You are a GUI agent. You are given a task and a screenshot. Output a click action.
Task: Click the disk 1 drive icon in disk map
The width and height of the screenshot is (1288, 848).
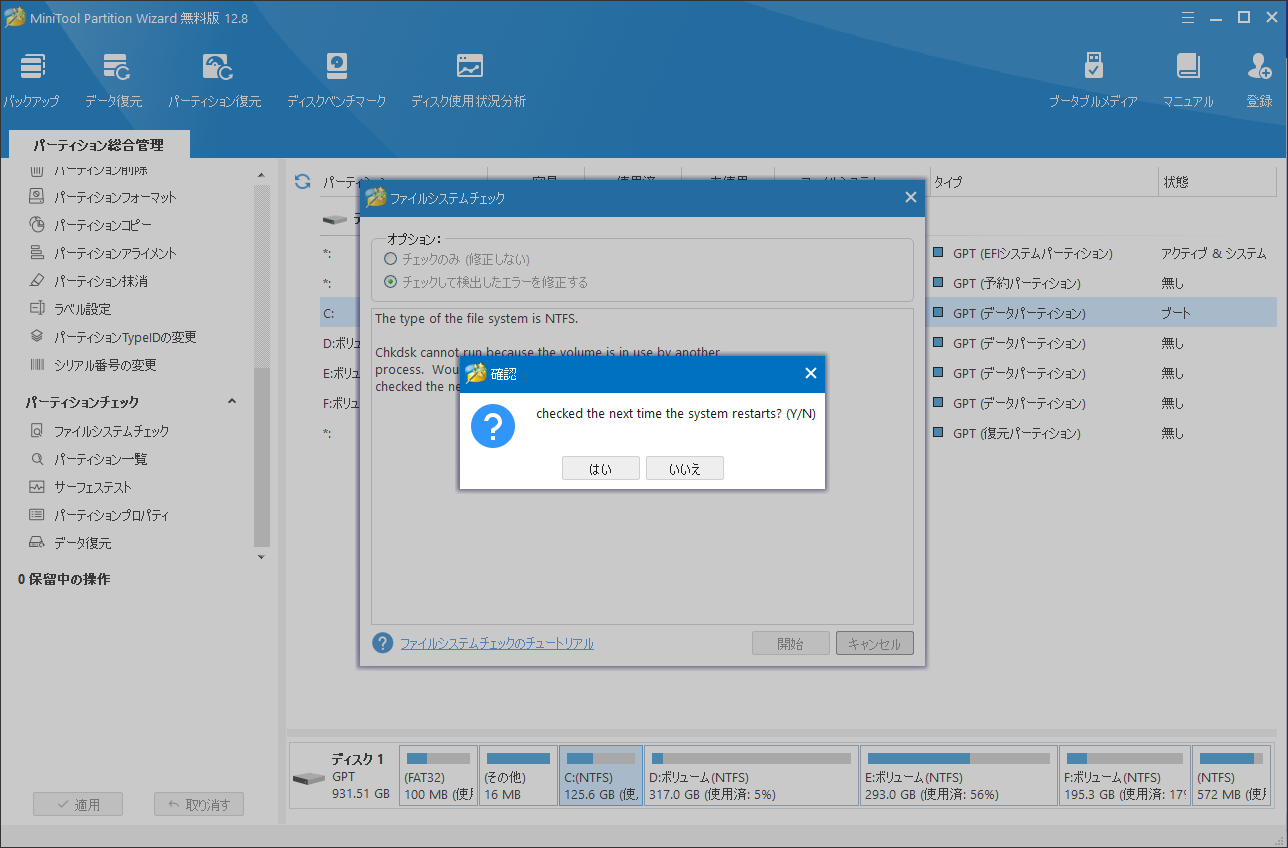coord(308,778)
